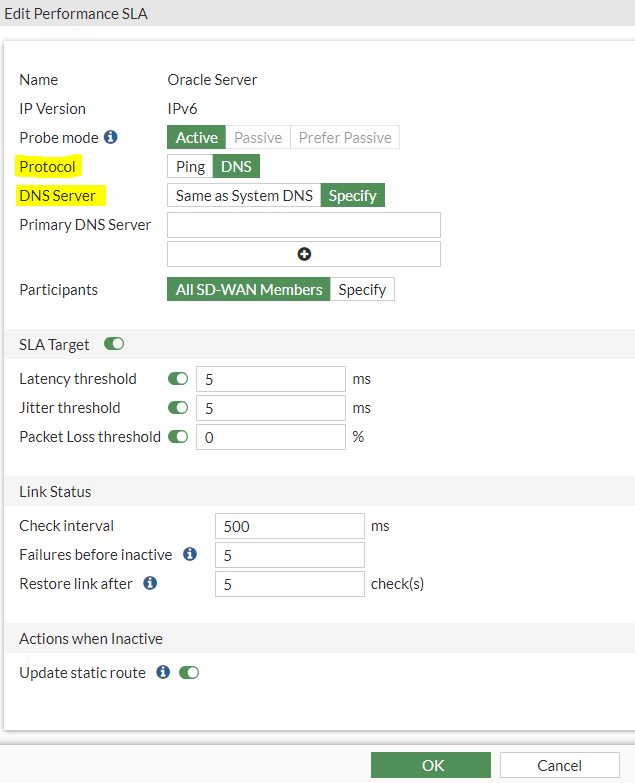
Task: Click the Latency threshold value field
Action: coord(270,379)
